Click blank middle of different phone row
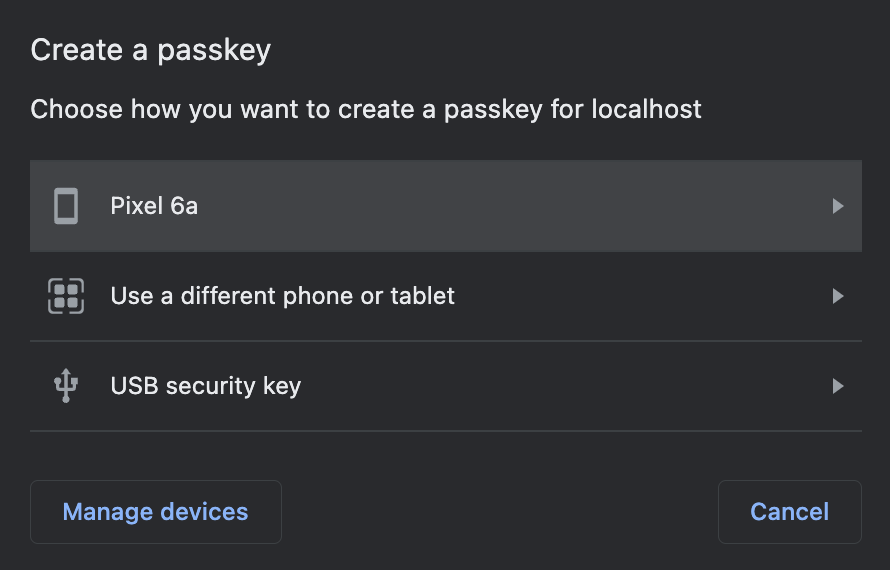 point(640,296)
